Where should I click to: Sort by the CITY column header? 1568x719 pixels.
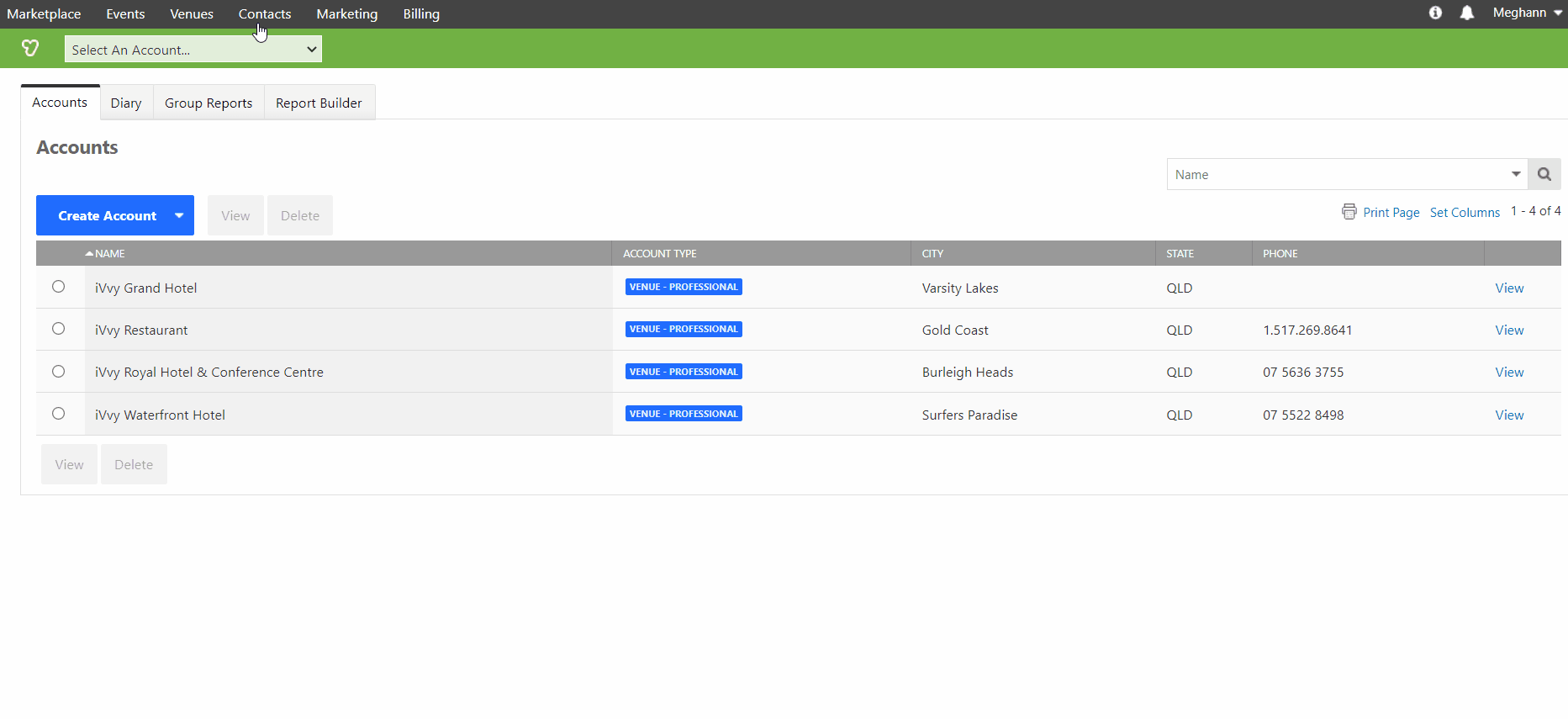(932, 253)
